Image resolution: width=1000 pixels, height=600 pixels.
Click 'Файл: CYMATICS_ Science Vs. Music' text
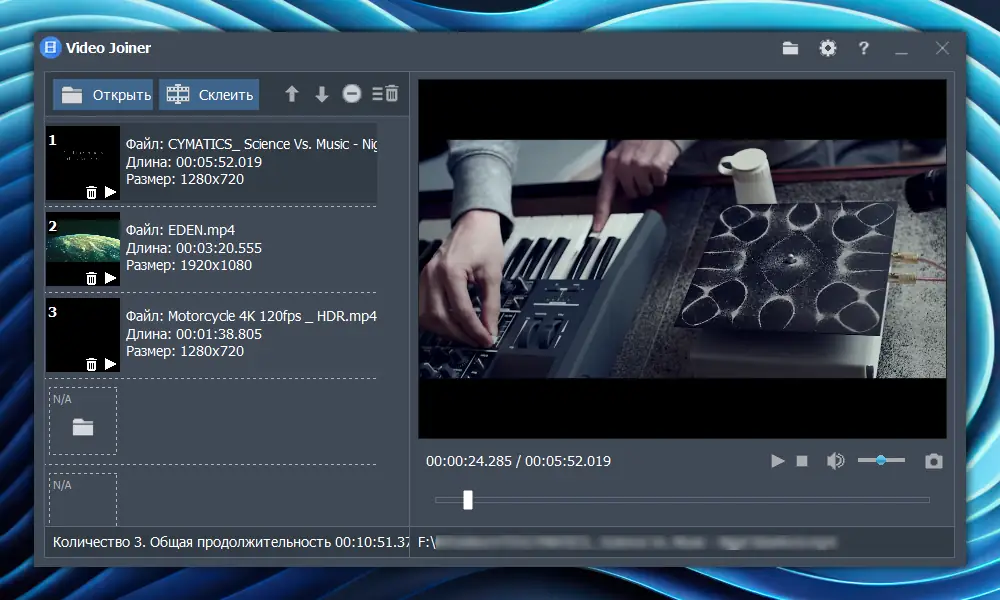[x=251, y=144]
